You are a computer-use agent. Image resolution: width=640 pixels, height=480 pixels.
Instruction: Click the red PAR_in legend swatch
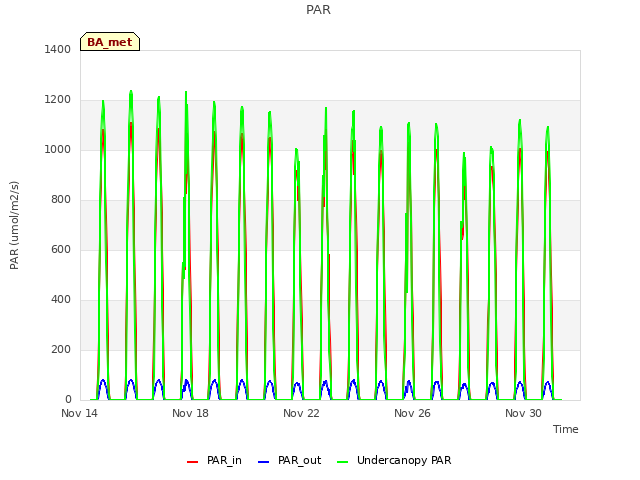point(192,462)
